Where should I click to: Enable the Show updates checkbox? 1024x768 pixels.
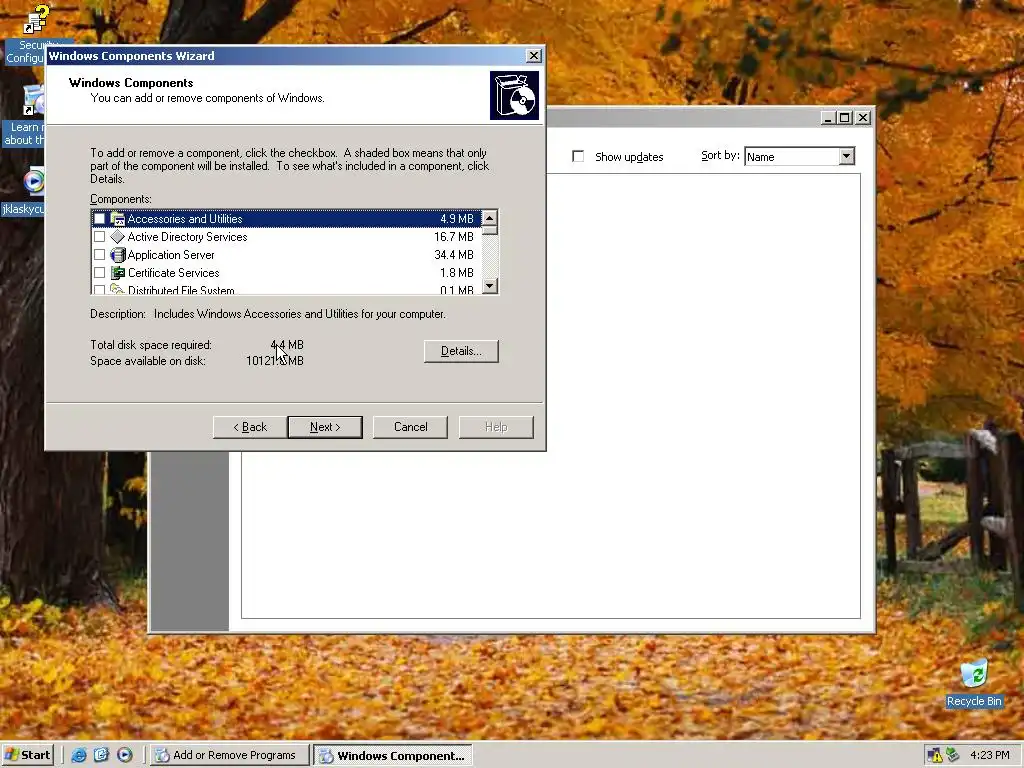point(578,156)
